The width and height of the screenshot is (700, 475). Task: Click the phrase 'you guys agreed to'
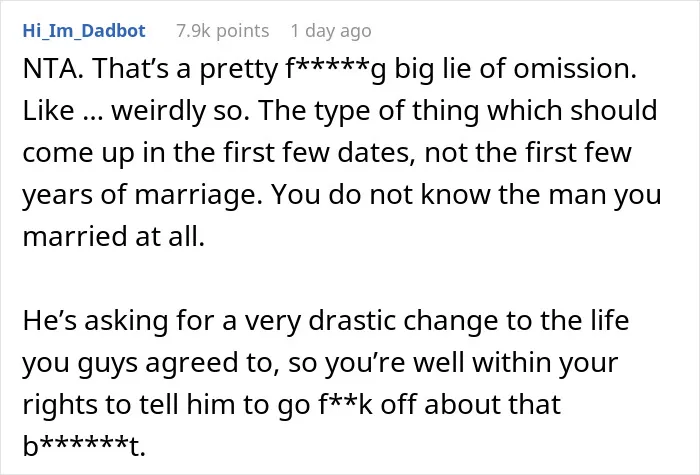pyautogui.click(x=150, y=363)
